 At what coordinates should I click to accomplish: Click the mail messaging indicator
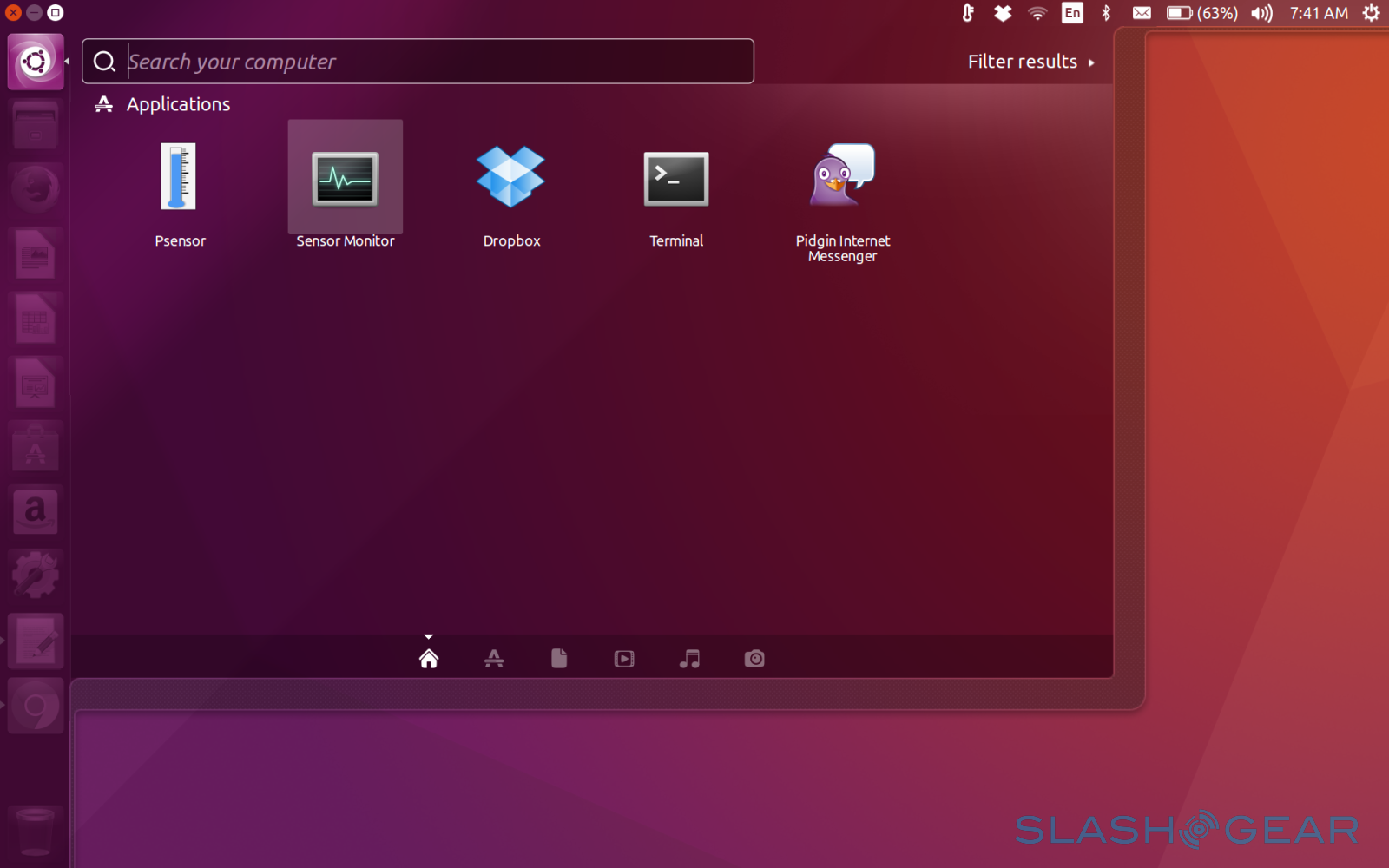1142,13
